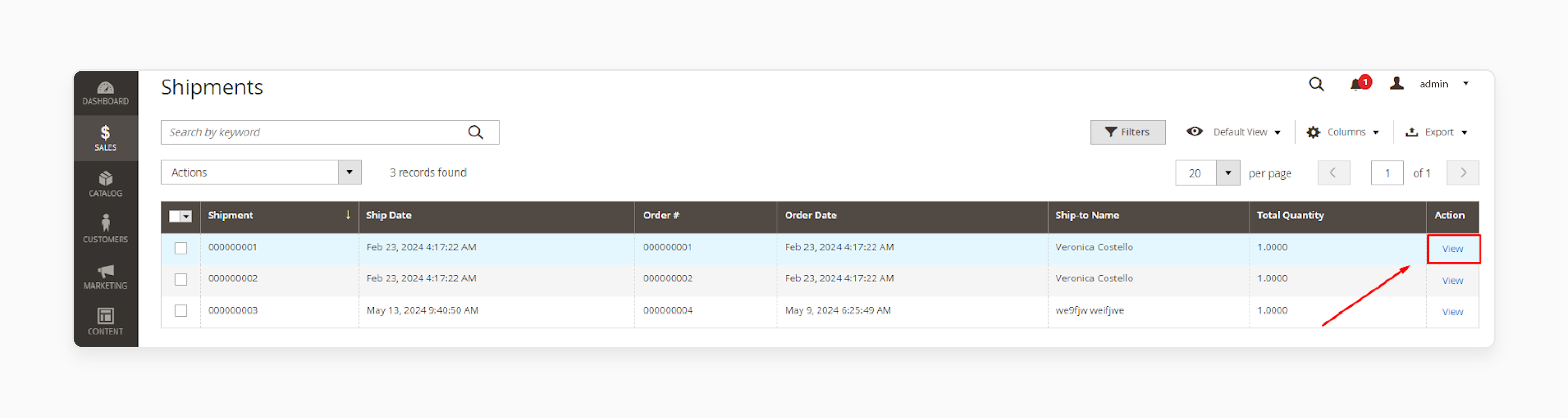Expand the per page count dropdown
This screenshot has width=1568, height=418.
pyautogui.click(x=1228, y=174)
